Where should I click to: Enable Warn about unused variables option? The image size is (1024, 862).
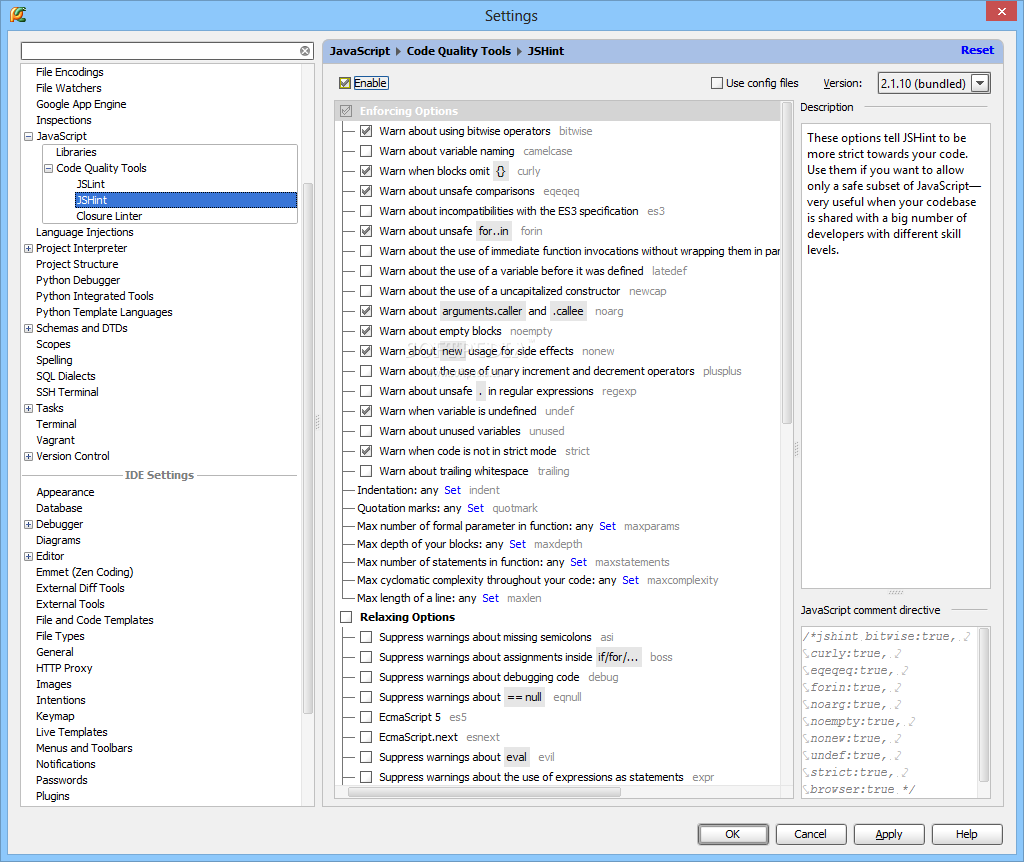tap(366, 431)
